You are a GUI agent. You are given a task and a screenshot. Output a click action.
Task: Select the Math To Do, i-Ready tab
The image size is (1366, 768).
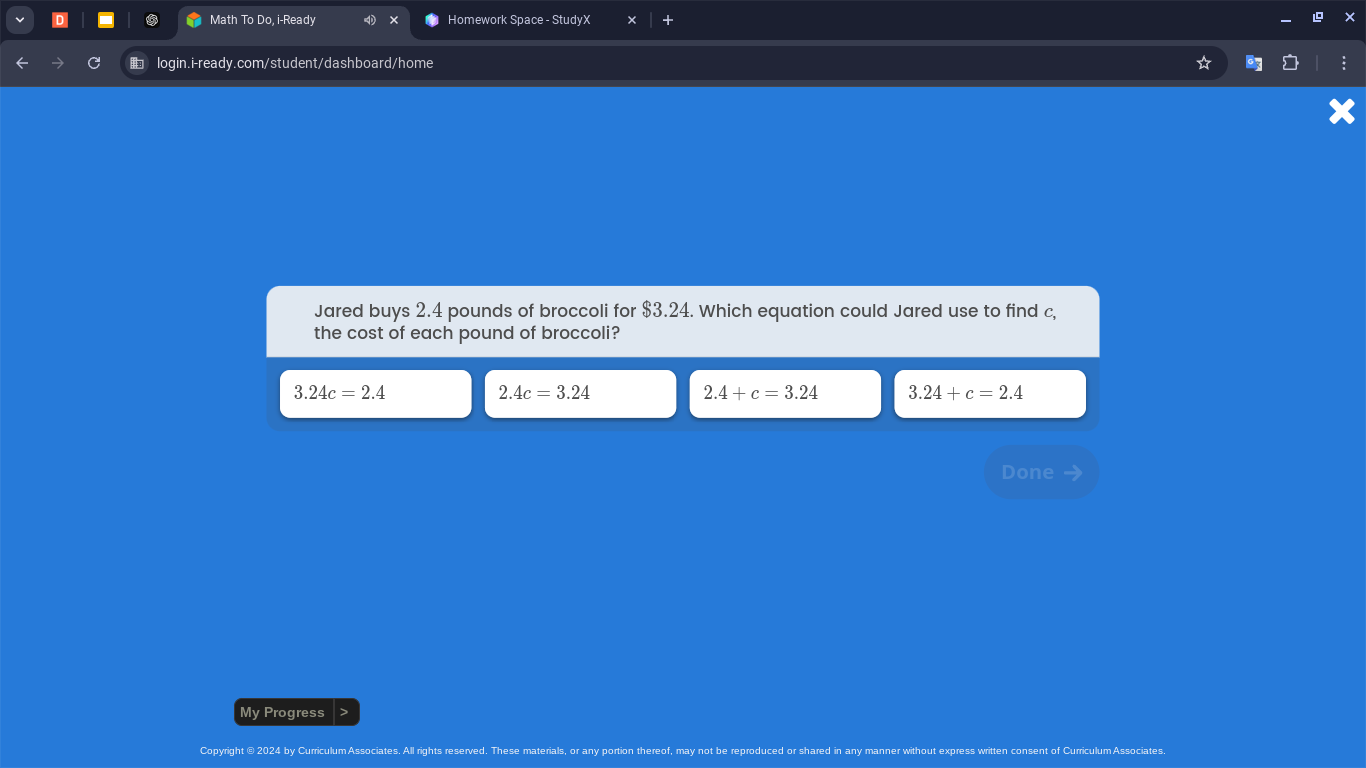(x=263, y=20)
